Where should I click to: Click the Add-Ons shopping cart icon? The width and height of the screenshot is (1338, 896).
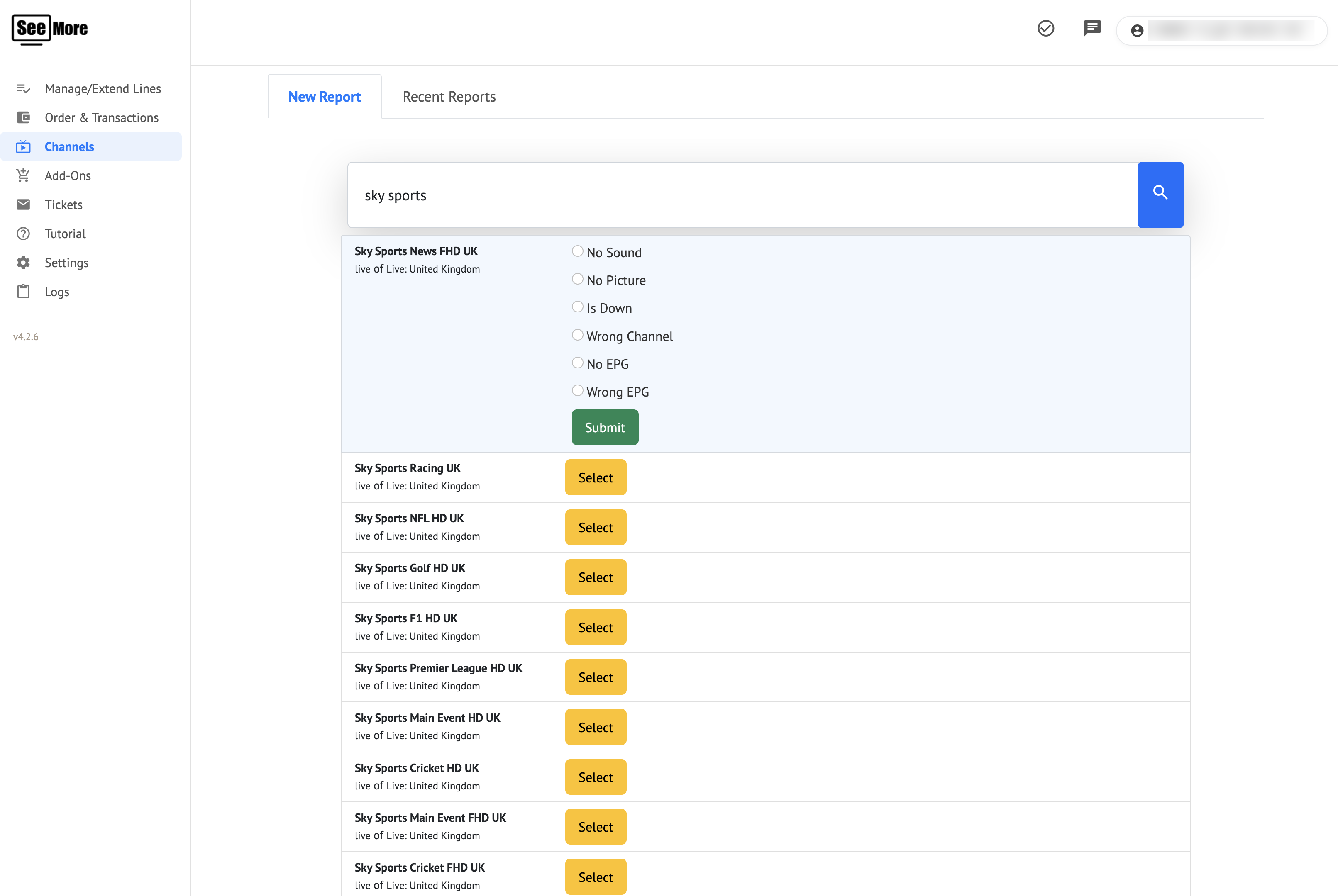23,175
